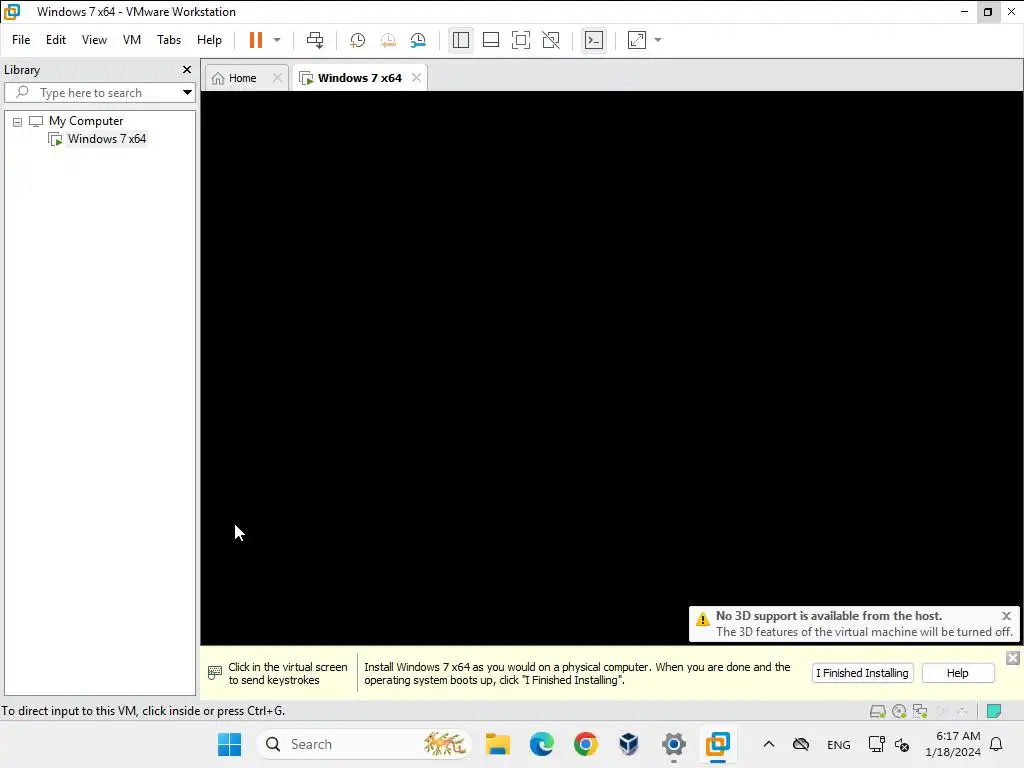
Task: Toggle the Library sidebar view icon
Action: (x=460, y=40)
